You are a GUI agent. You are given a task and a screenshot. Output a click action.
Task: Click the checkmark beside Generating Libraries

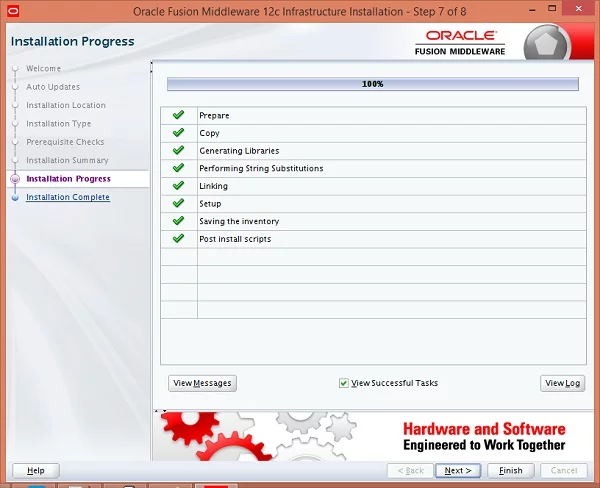click(x=178, y=150)
